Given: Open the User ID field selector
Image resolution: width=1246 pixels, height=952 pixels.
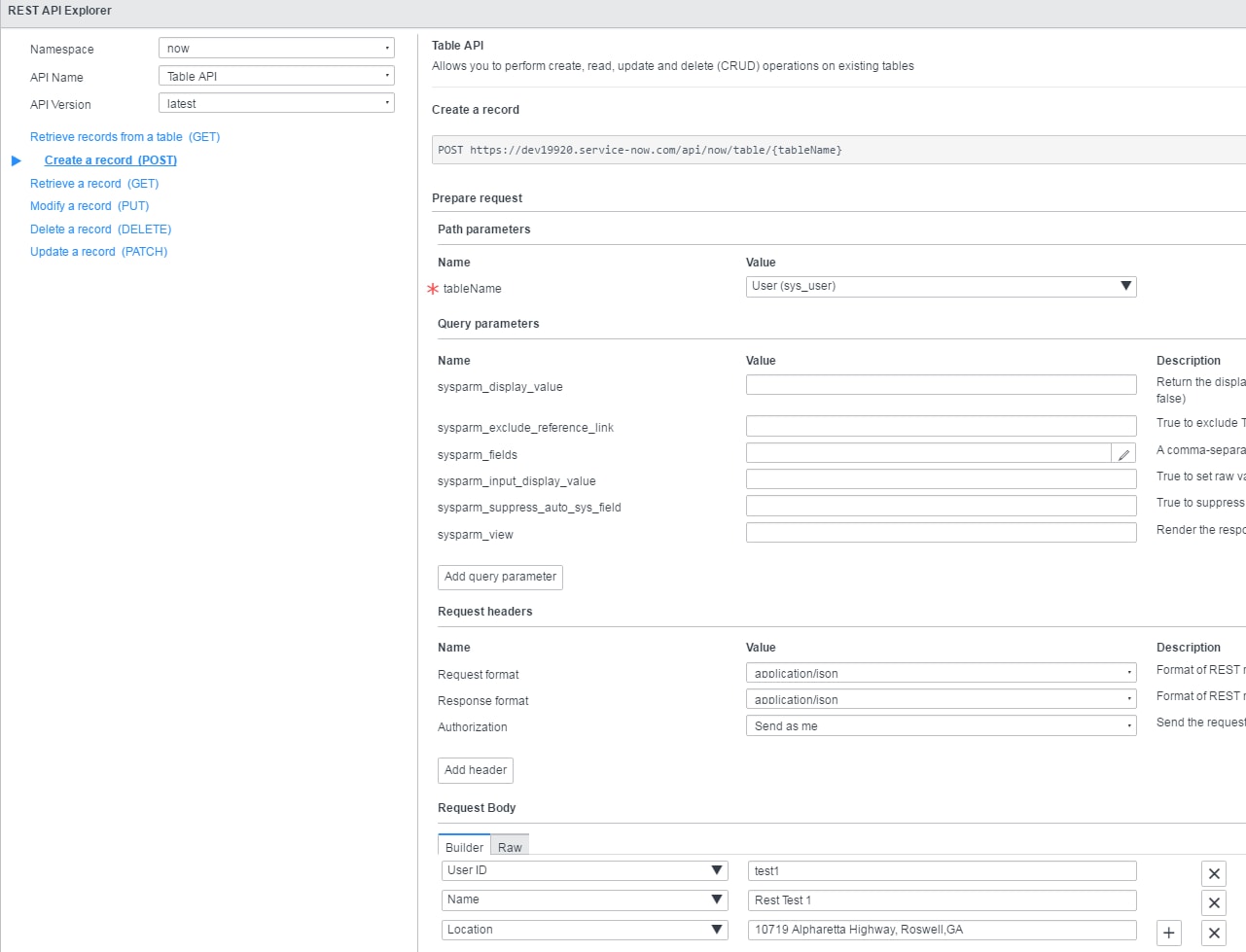Looking at the screenshot, I should pos(585,870).
